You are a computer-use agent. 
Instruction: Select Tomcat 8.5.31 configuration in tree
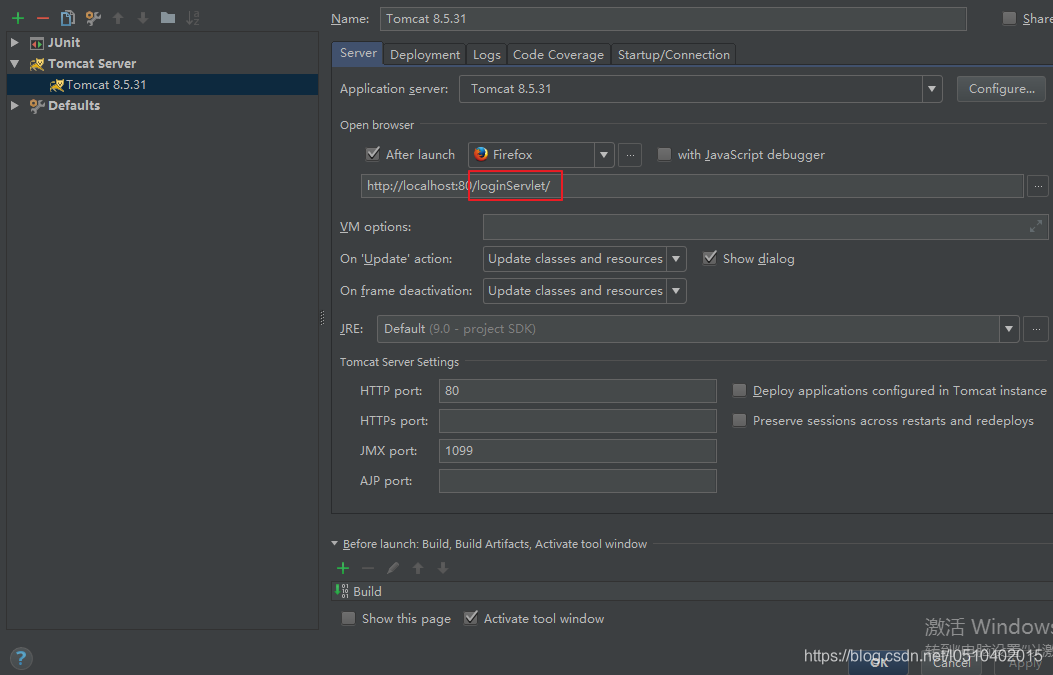pos(163,85)
